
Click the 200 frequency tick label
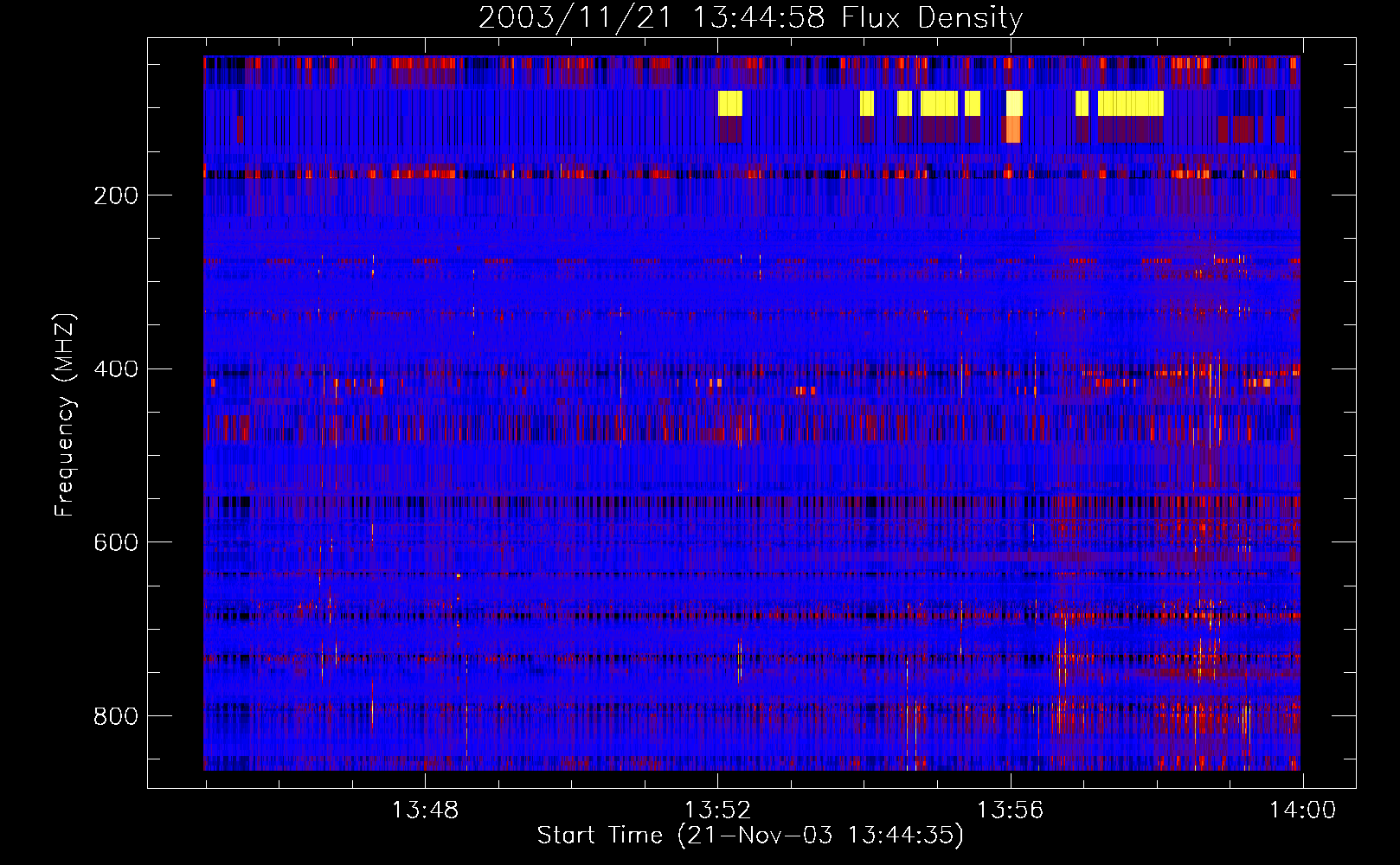pyautogui.click(x=116, y=195)
